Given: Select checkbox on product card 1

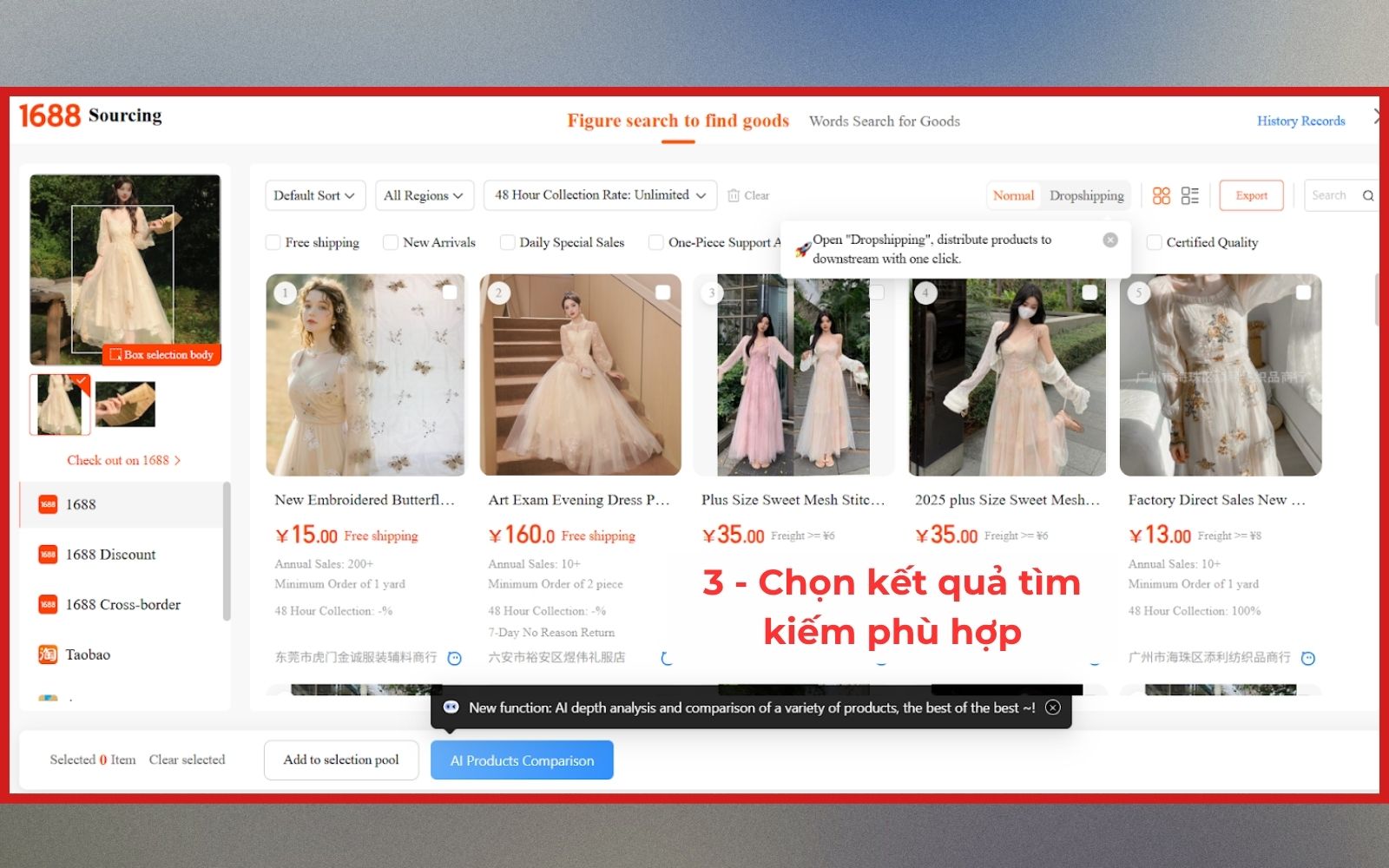Looking at the screenshot, I should [x=450, y=293].
